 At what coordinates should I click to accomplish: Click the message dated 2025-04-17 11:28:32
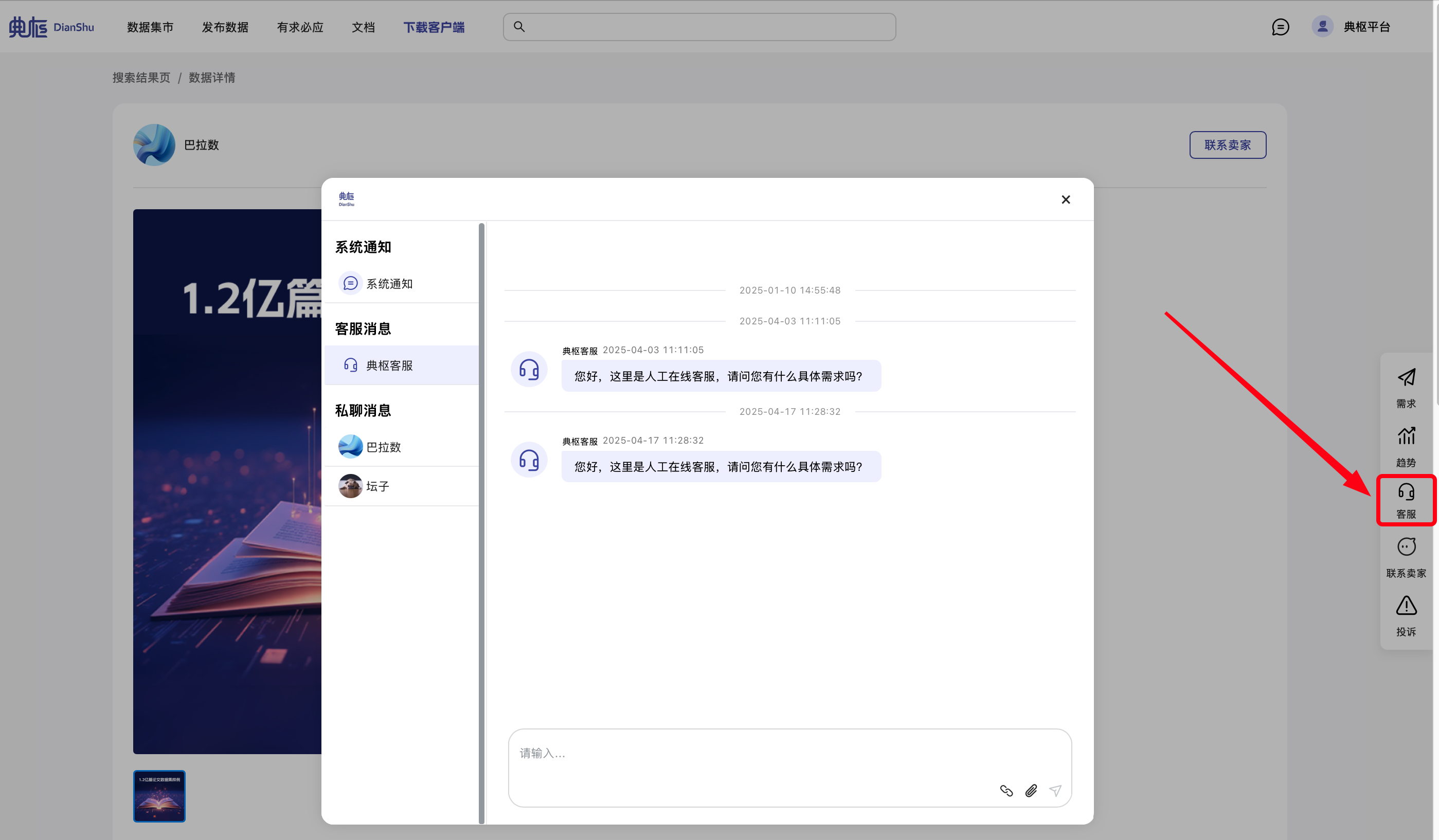click(x=721, y=467)
